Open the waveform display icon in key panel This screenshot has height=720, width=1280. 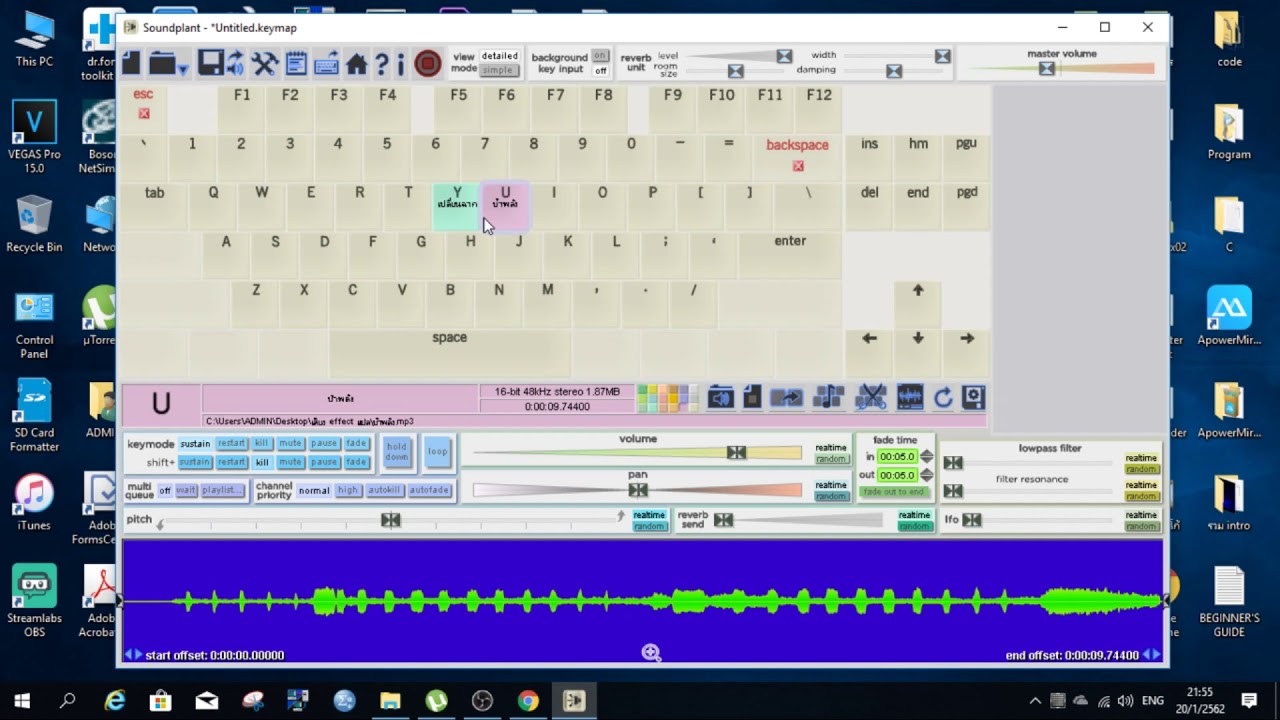(910, 398)
